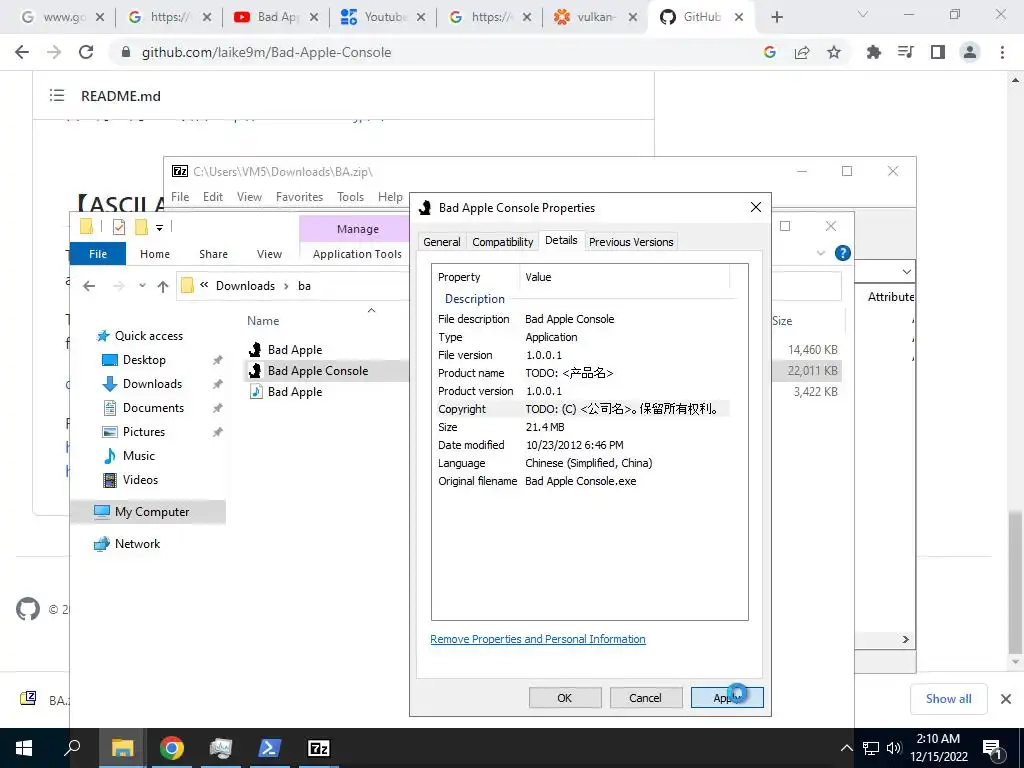The height and width of the screenshot is (768, 1024).
Task: Open new Chrome tab
Action: click(776, 17)
